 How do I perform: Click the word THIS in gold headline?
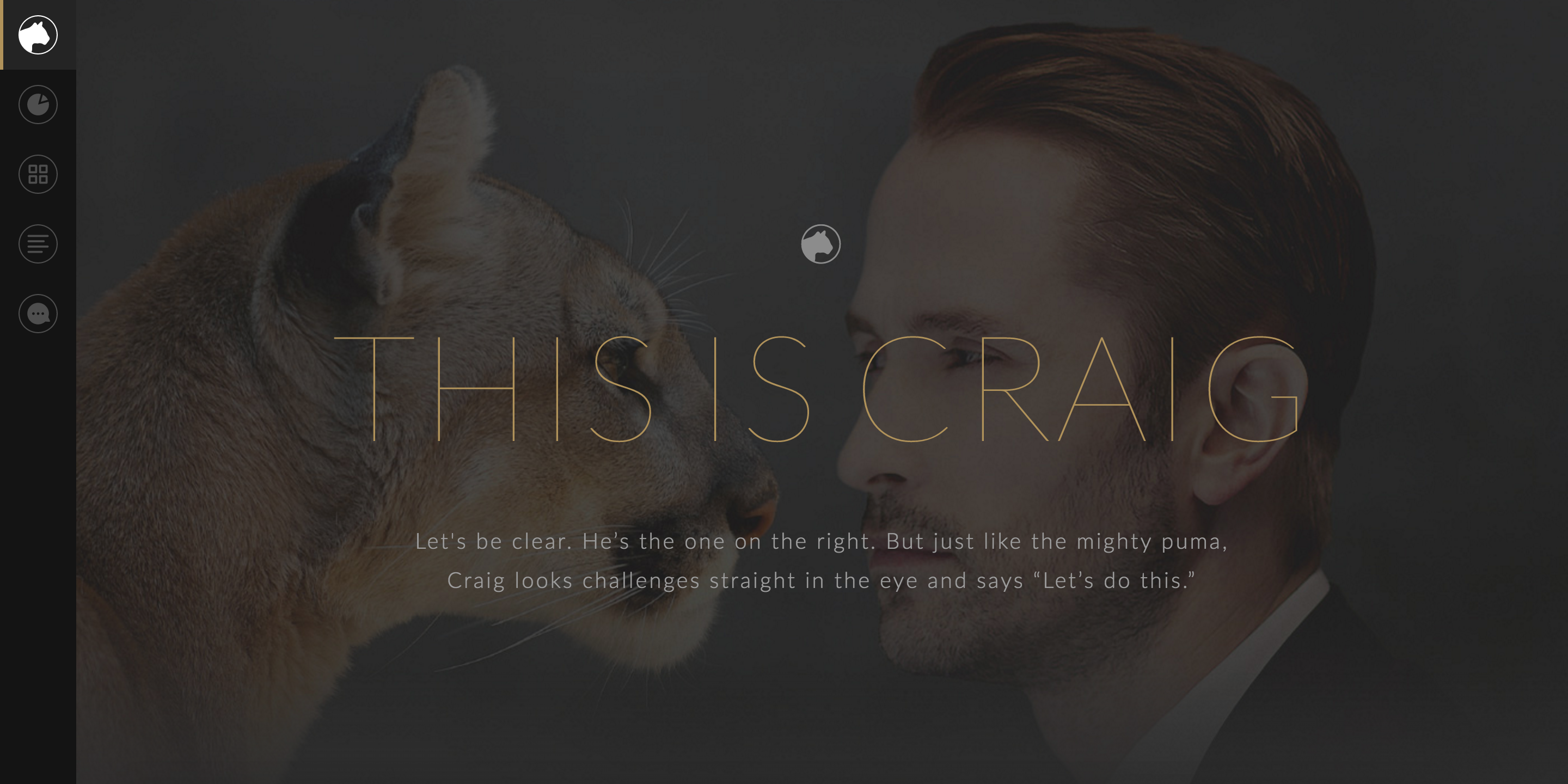click(493, 388)
